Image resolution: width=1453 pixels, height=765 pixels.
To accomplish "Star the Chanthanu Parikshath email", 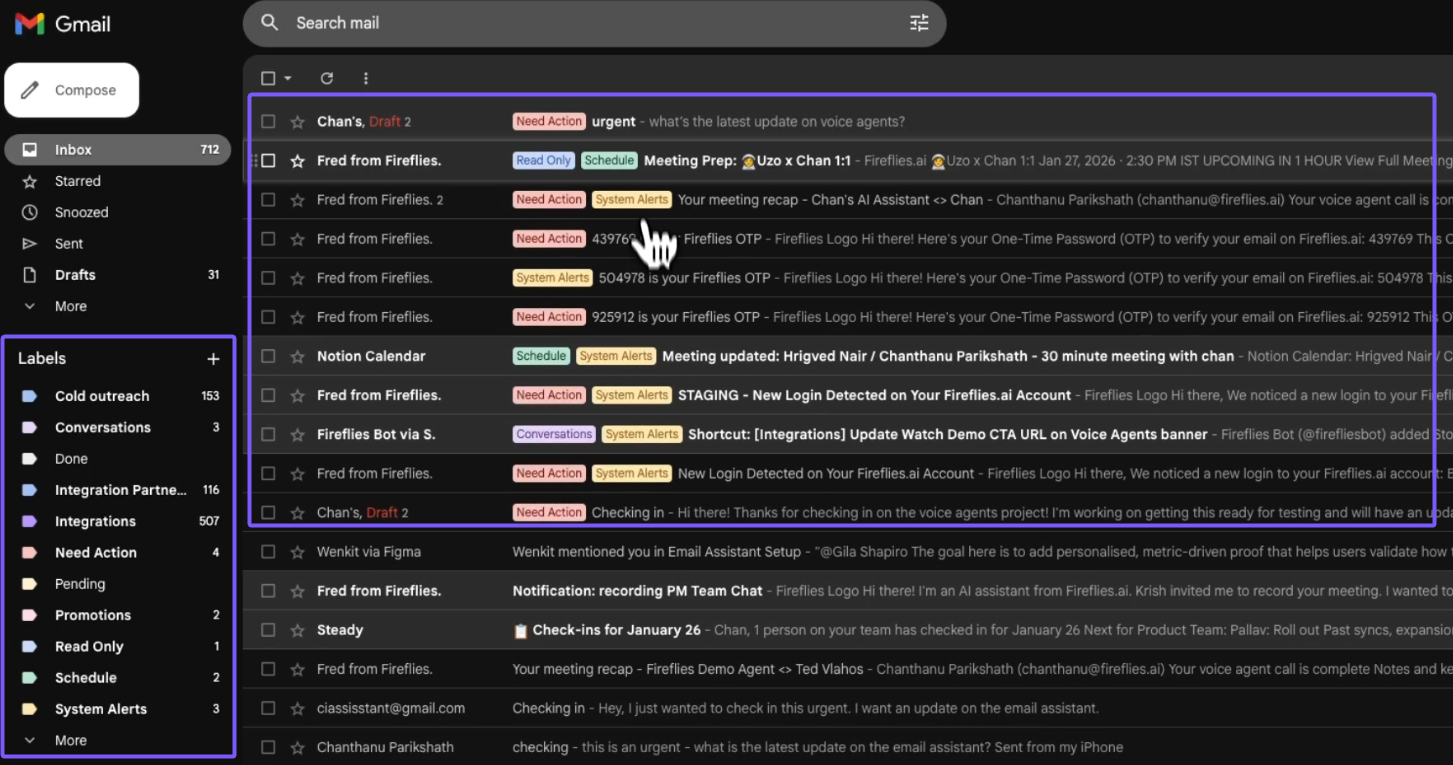I will click(x=297, y=747).
